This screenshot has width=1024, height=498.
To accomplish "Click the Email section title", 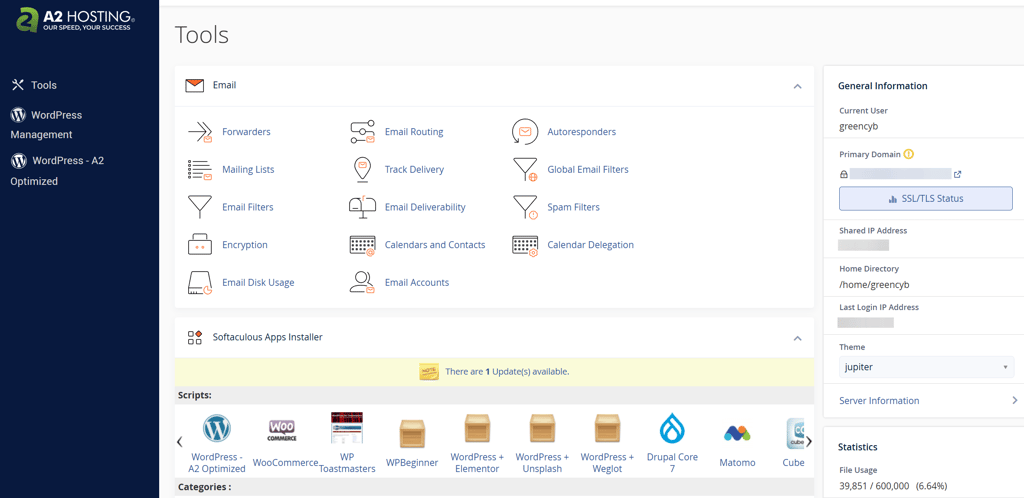I will pyautogui.click(x=224, y=85).
